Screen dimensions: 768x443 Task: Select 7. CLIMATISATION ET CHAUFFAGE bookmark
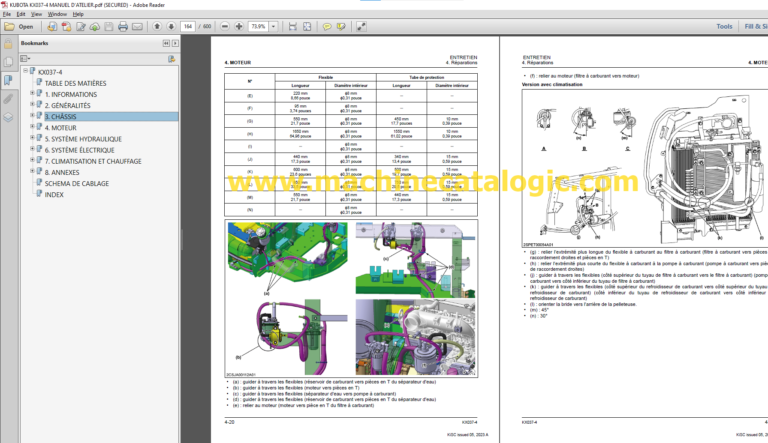(x=93, y=161)
